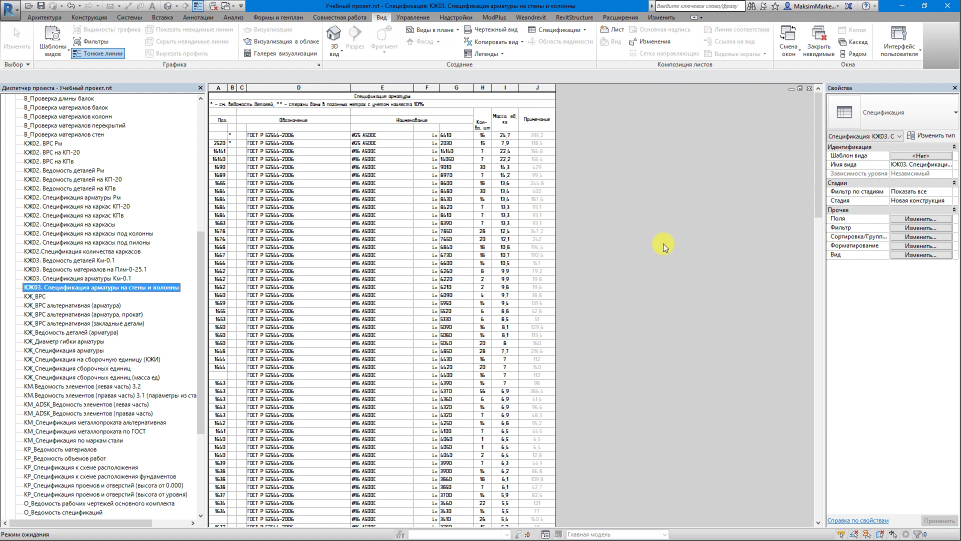Screen dimensions: 961x541
Task: Select КР_Ведомость объемов работ in browser
Action: coord(64,458)
